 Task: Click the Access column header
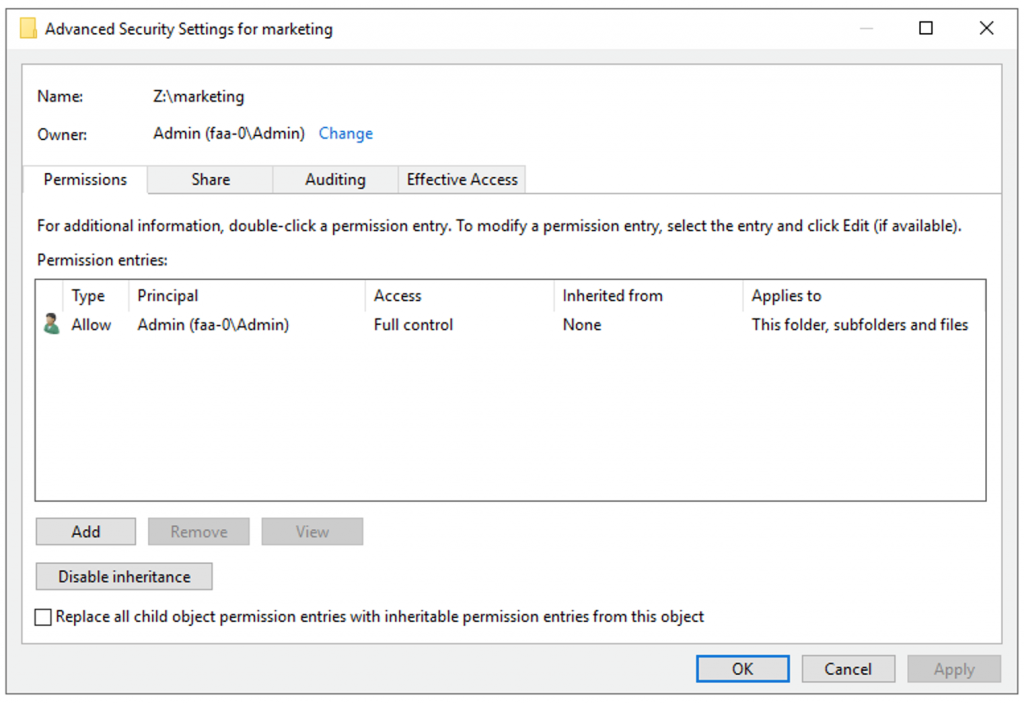coord(397,295)
